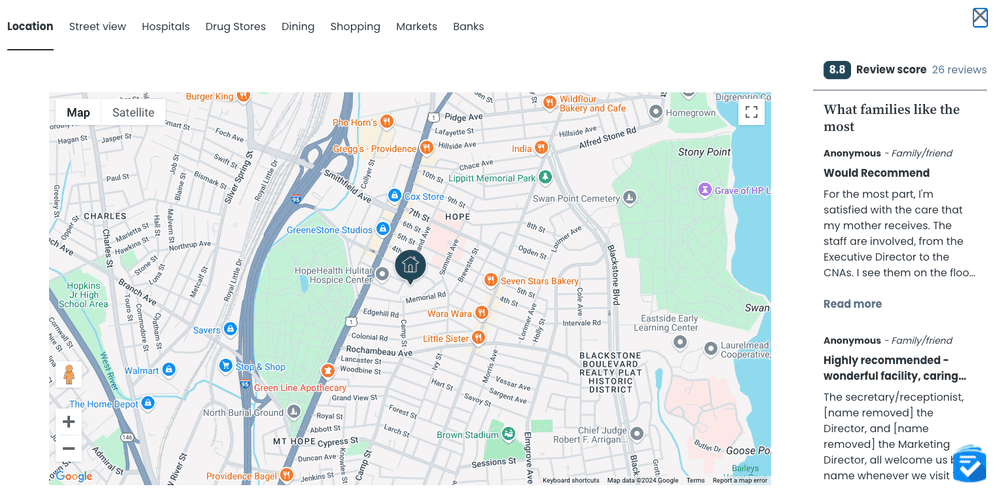Switch to default Map view
Screen dimensions: 999x495
tap(78, 113)
